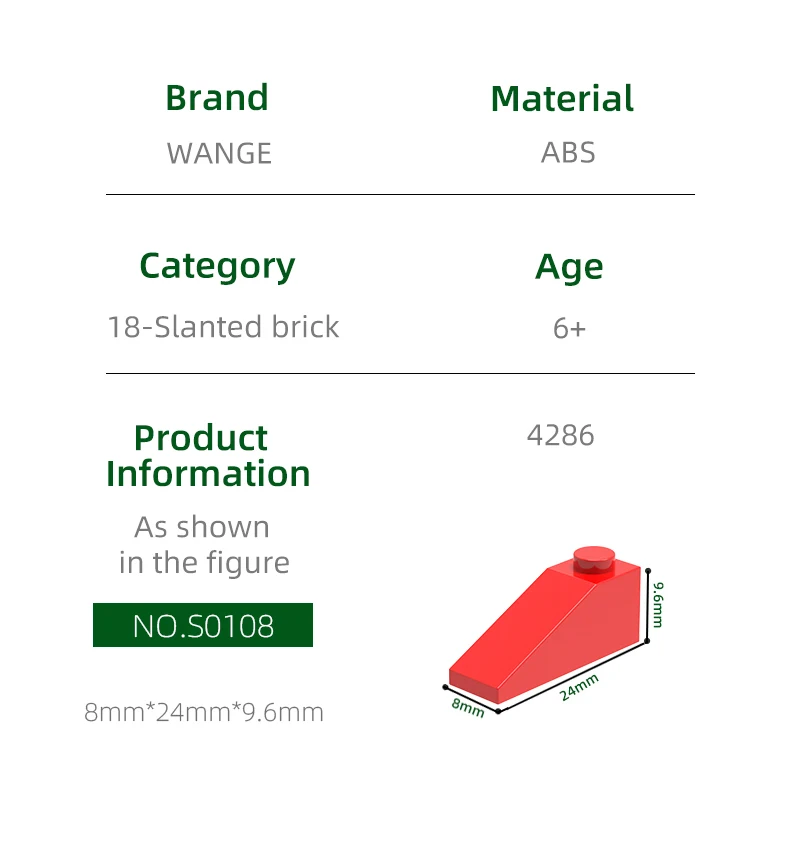Select the green NO.S0108 badge
This screenshot has width=800, height=852.
tap(203, 626)
